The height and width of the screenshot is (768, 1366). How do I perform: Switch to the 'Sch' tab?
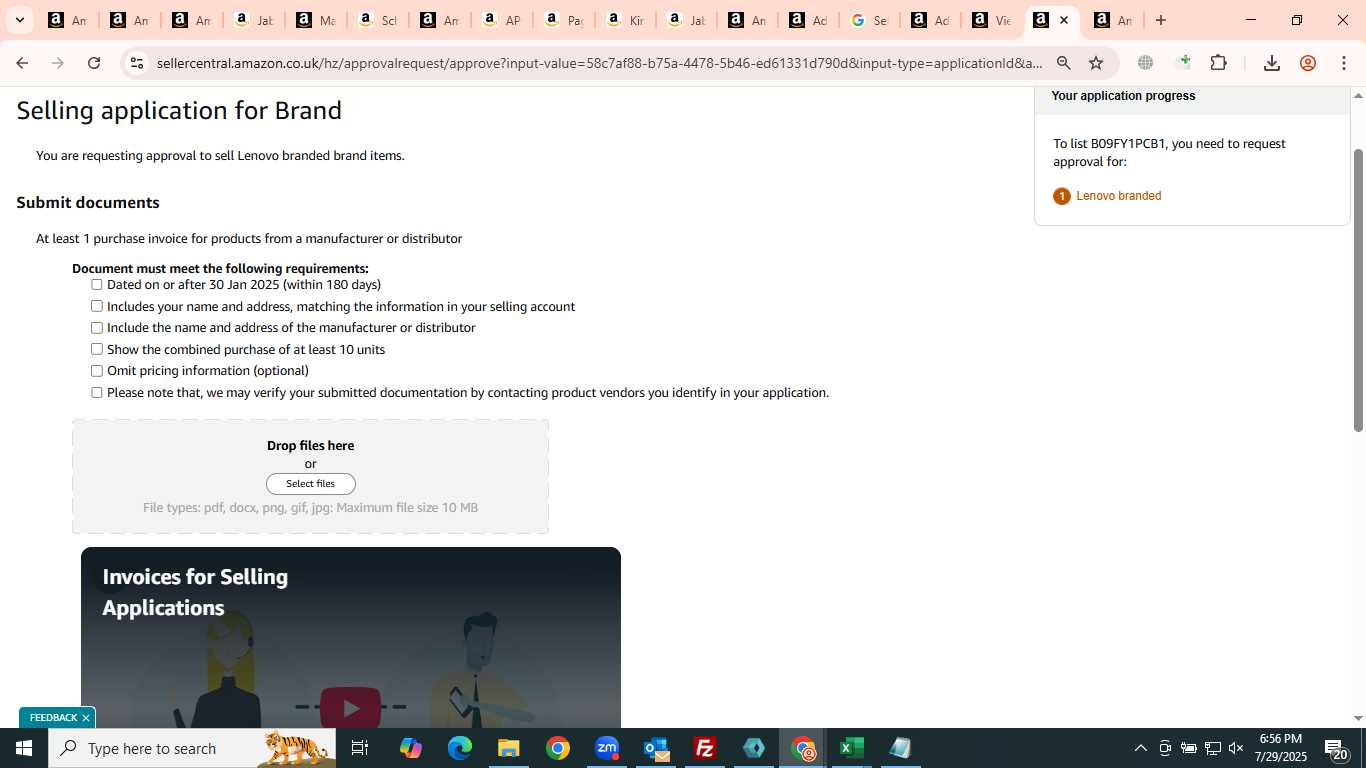tap(376, 20)
